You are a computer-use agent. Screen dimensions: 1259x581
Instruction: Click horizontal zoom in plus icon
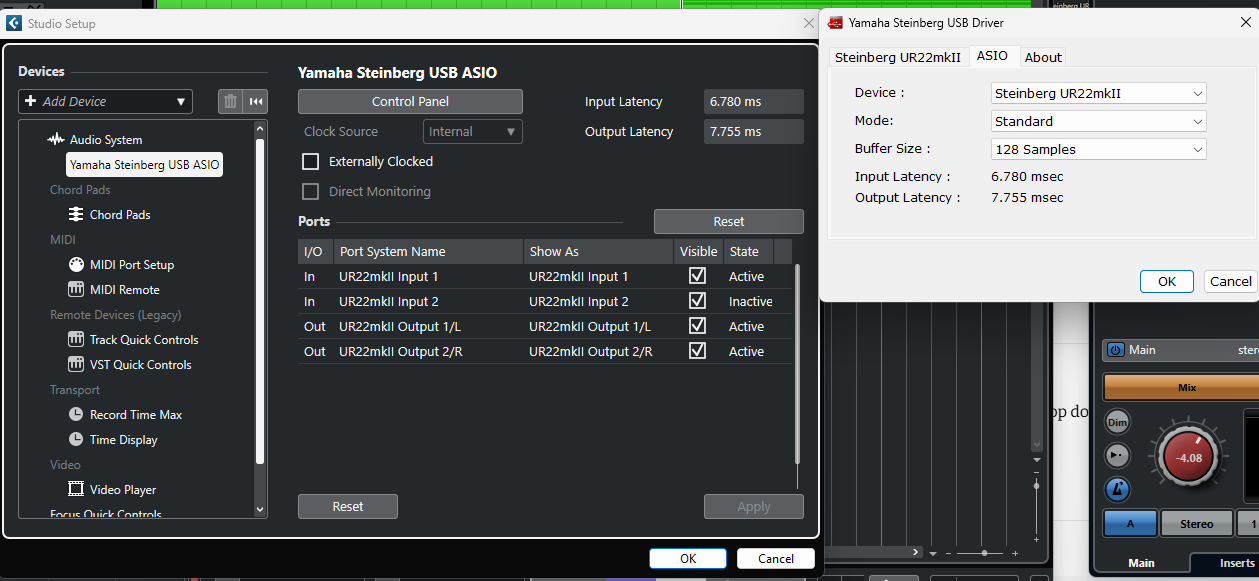click(x=1015, y=553)
